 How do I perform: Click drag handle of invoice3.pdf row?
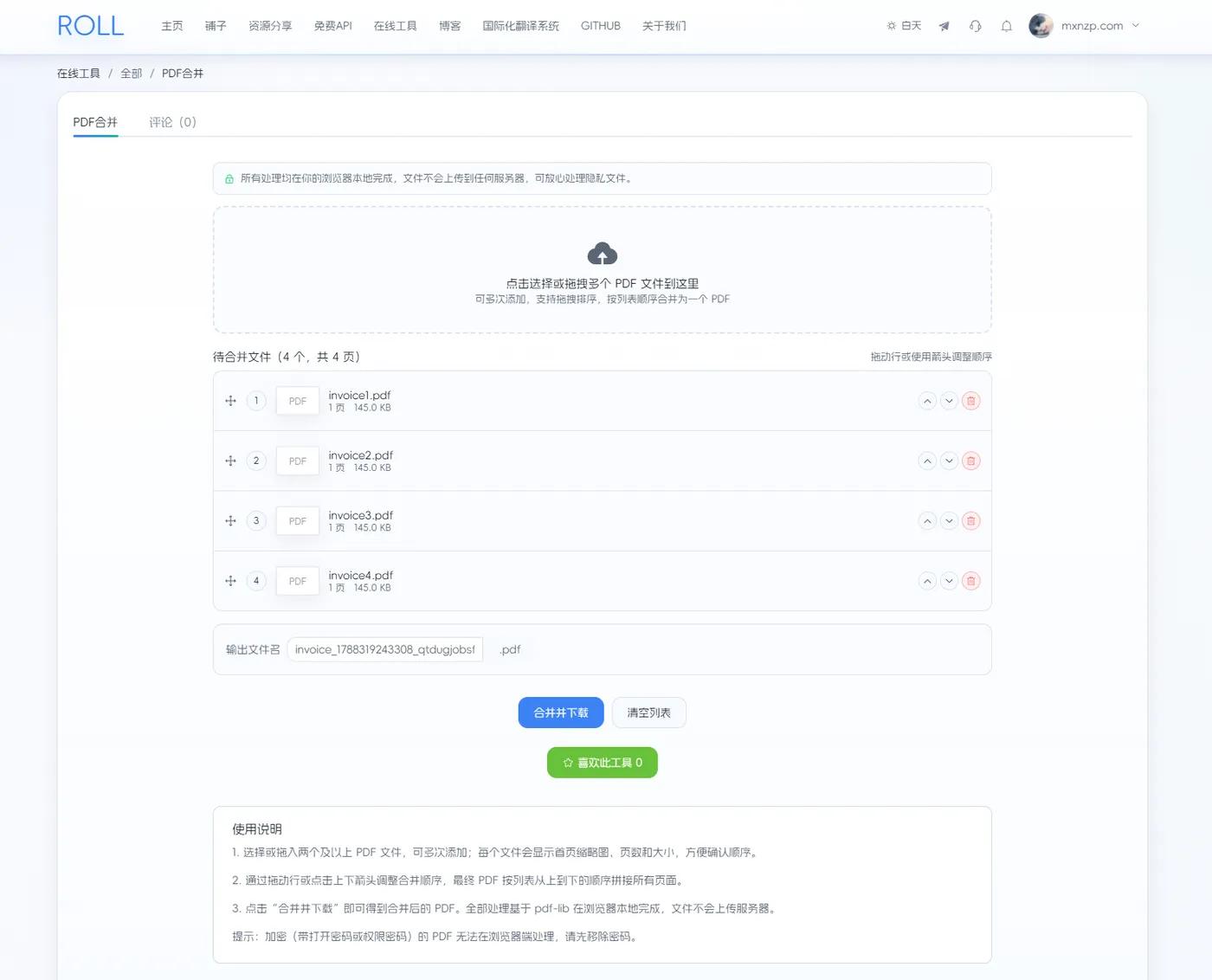230,521
